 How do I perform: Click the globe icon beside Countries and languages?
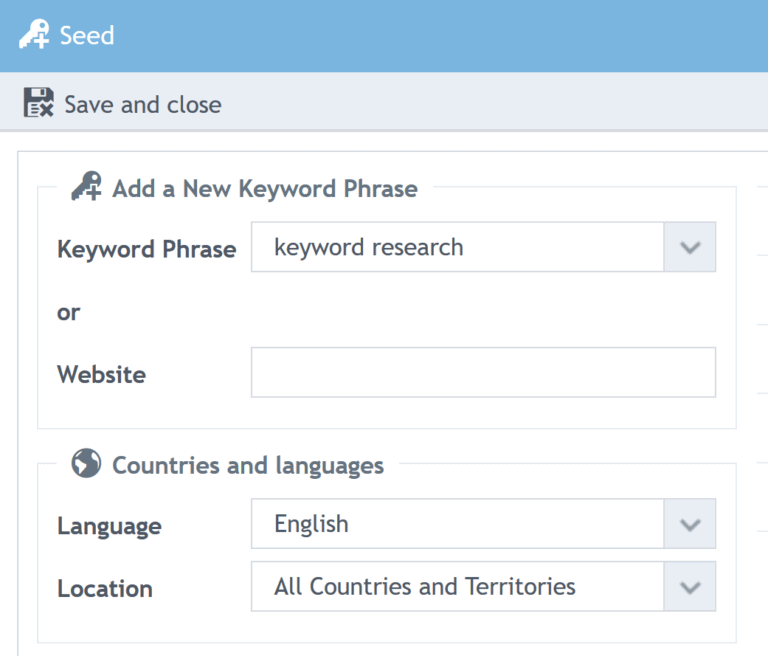87,464
